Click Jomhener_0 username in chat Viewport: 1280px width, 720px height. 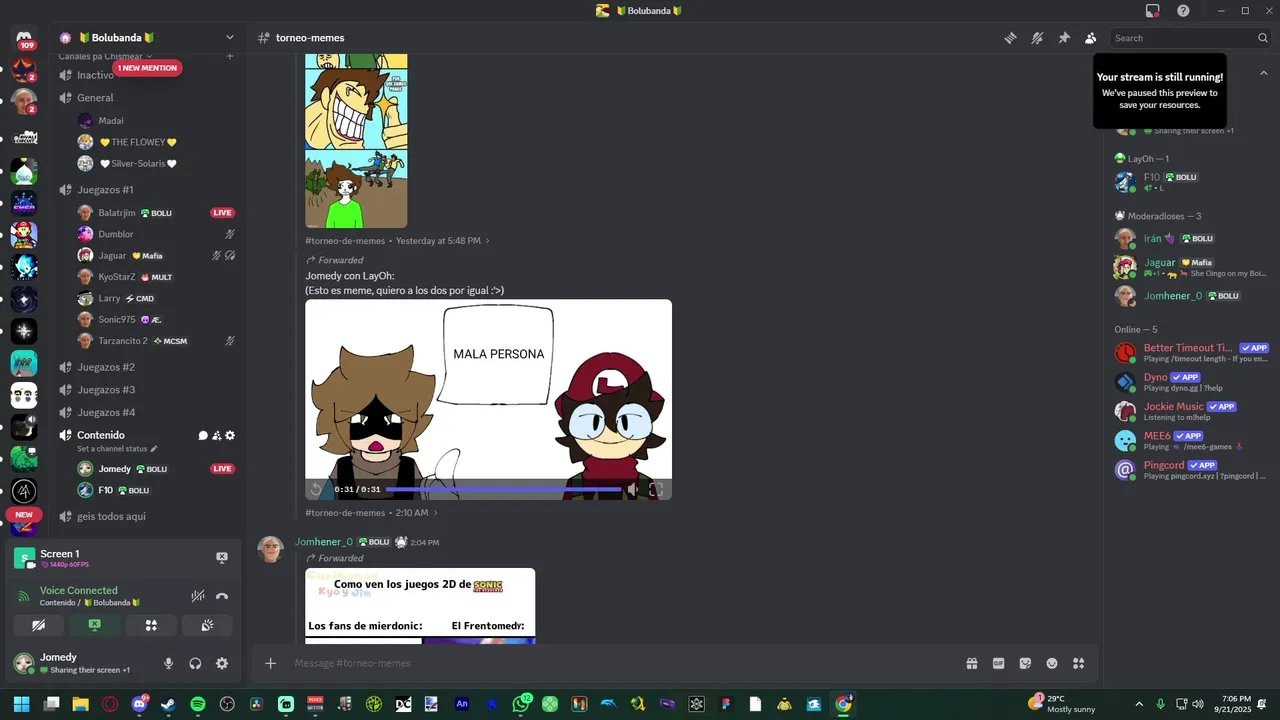324,542
